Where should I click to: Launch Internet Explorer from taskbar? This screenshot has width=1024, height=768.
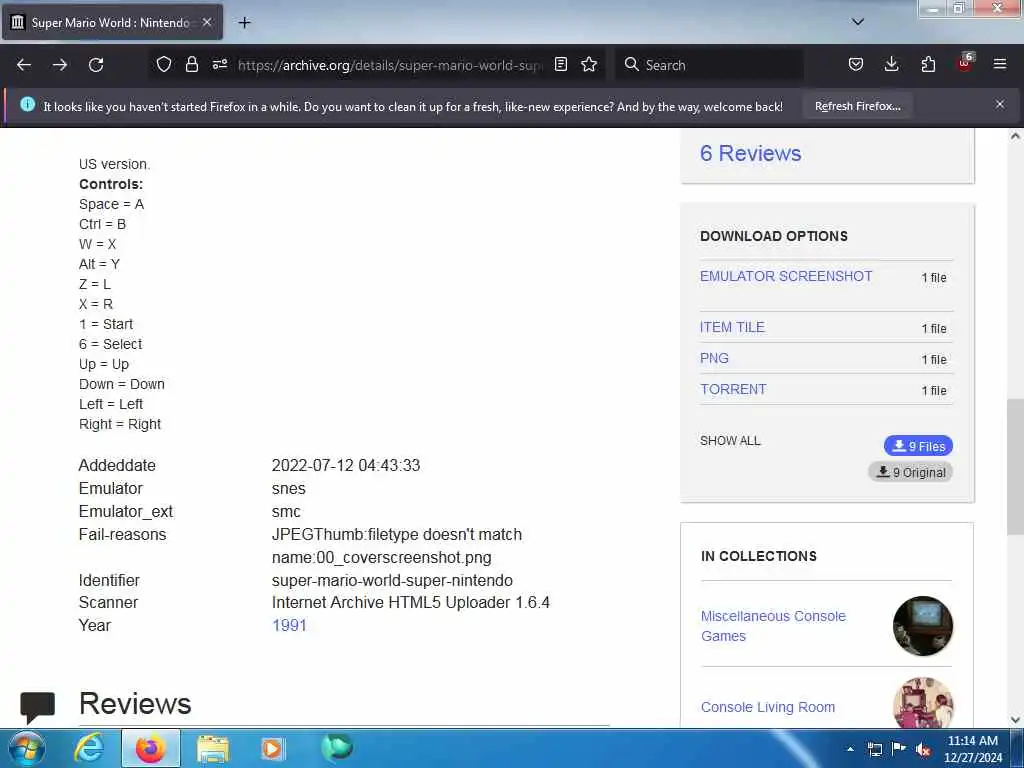(89, 748)
